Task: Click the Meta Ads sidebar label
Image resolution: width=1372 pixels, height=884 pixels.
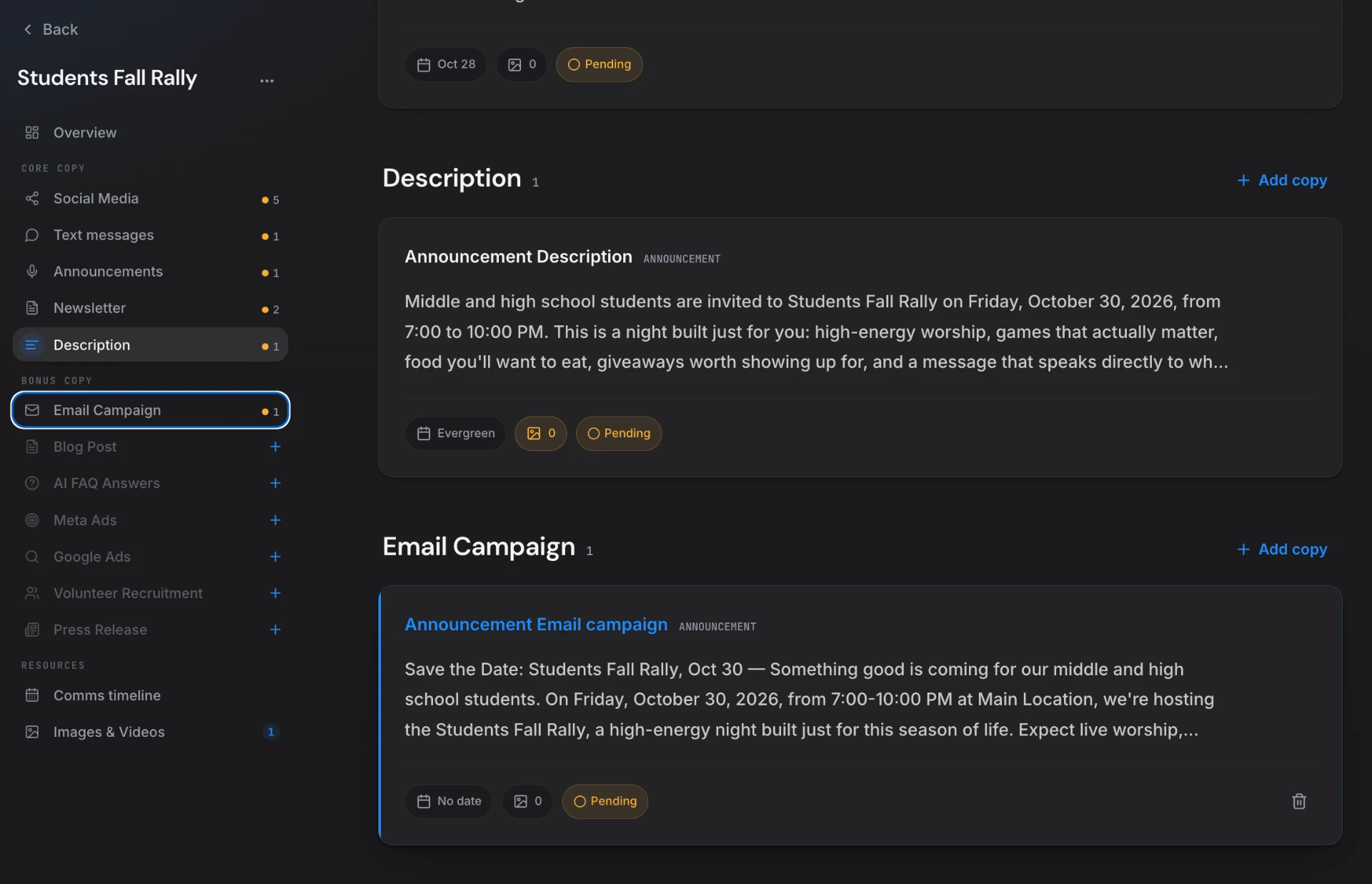Action: coord(85,520)
